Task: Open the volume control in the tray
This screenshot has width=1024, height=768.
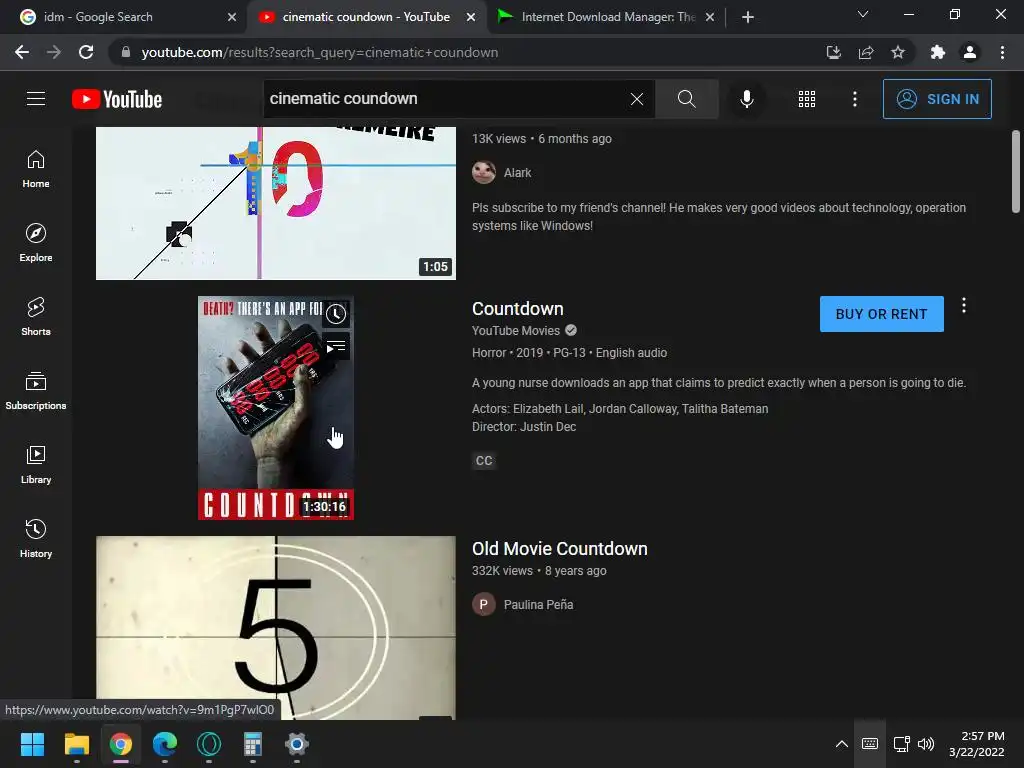Action: pos(926,744)
